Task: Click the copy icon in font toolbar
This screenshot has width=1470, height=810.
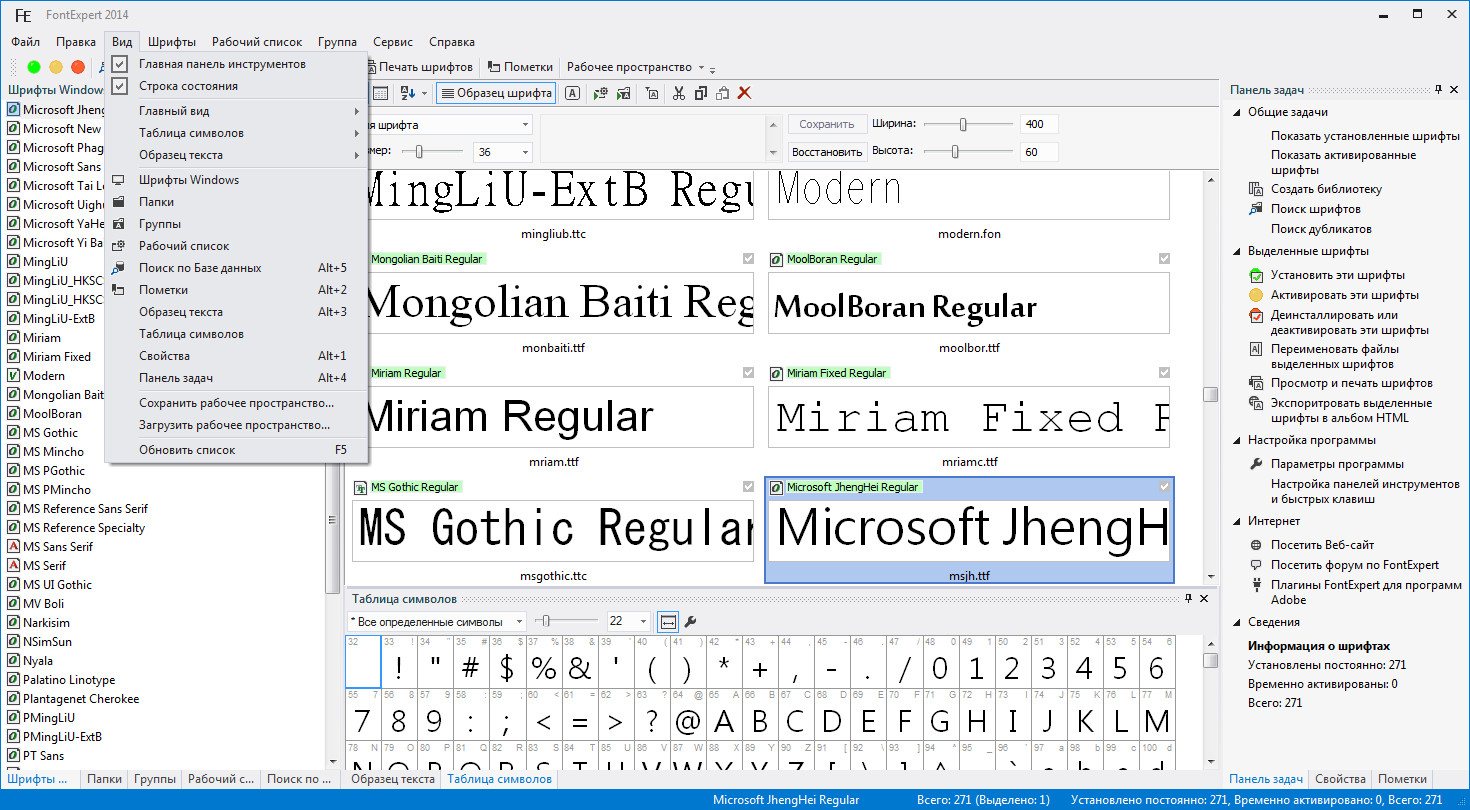Action: tap(700, 93)
